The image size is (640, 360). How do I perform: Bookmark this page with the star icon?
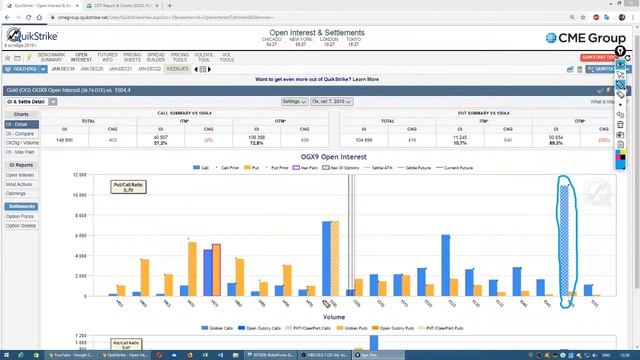583,18
